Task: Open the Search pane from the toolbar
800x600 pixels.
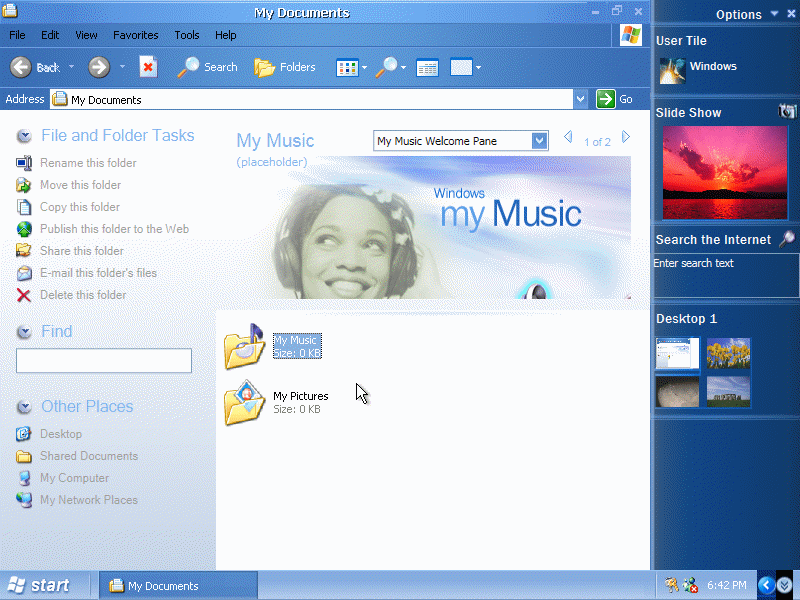Action: pyautogui.click(x=207, y=67)
